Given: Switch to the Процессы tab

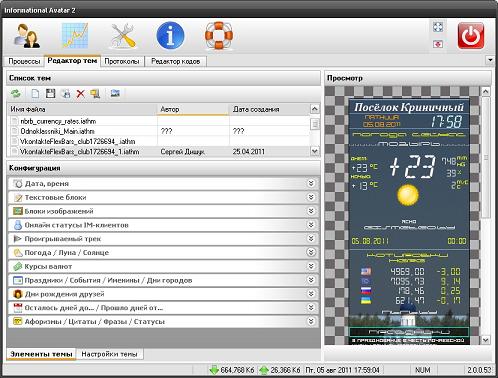Looking at the screenshot, I should tap(24, 61).
